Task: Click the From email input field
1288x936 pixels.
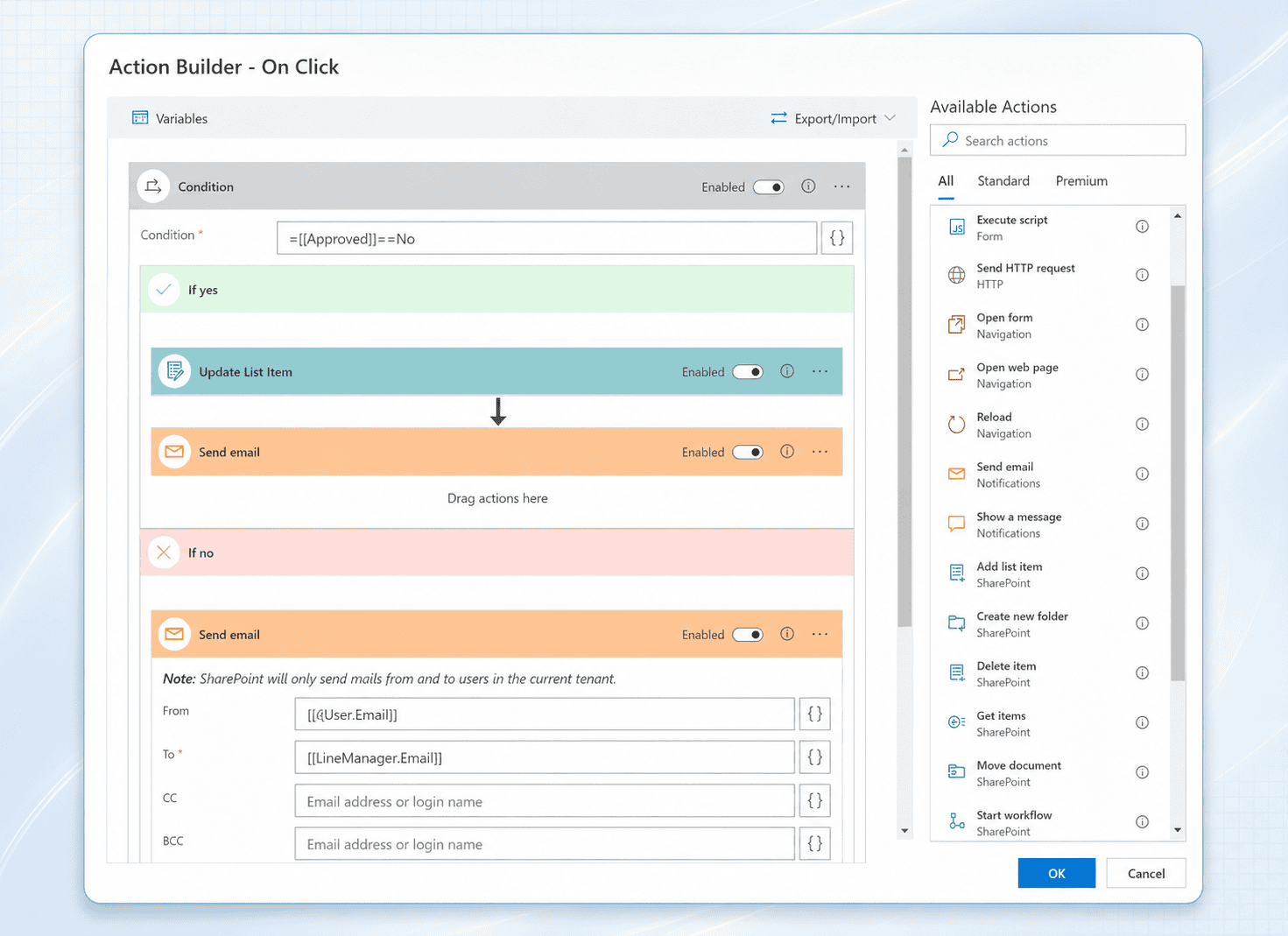Action: click(545, 714)
